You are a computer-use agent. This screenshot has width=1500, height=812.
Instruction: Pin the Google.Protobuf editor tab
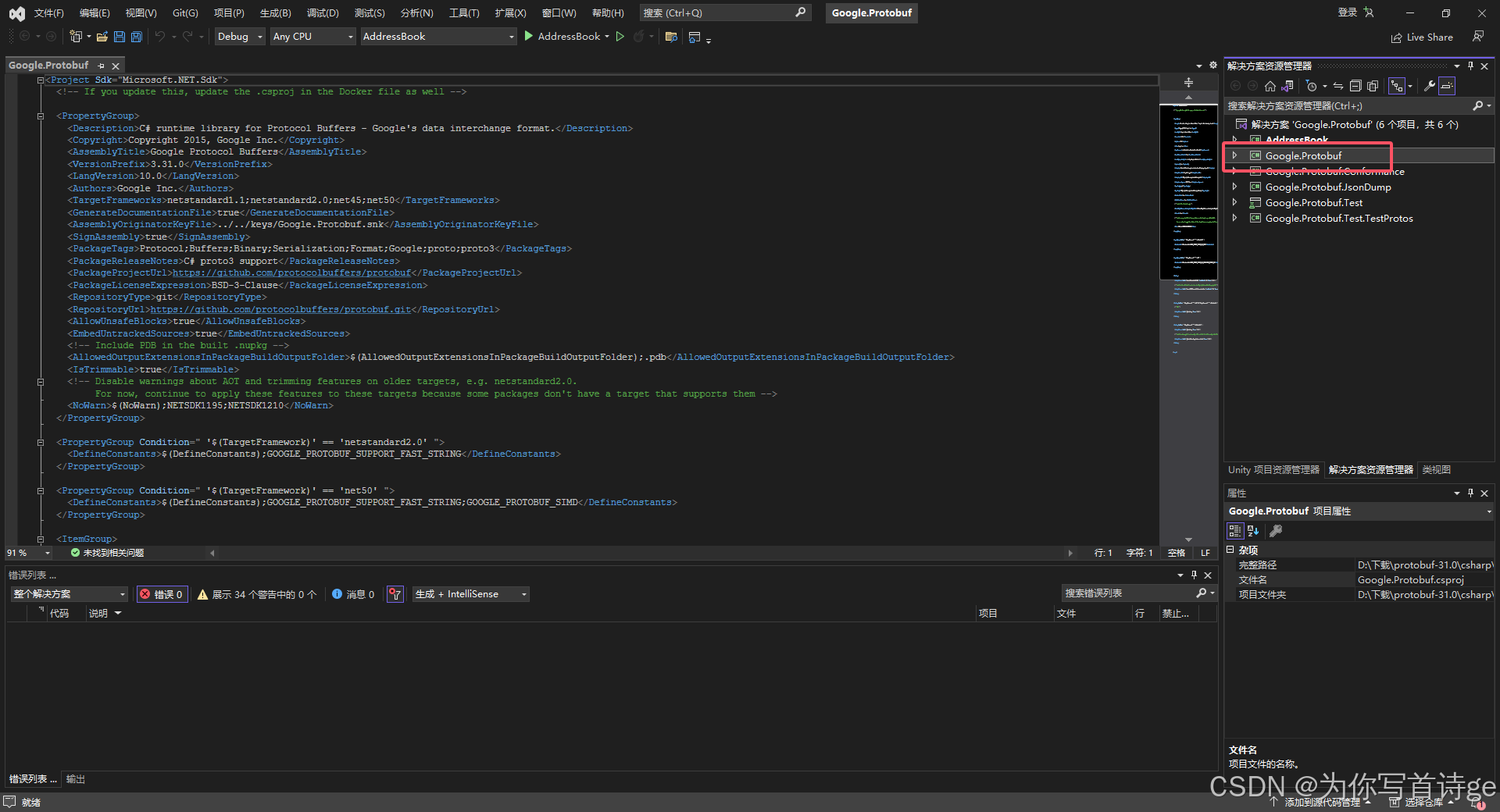point(101,66)
